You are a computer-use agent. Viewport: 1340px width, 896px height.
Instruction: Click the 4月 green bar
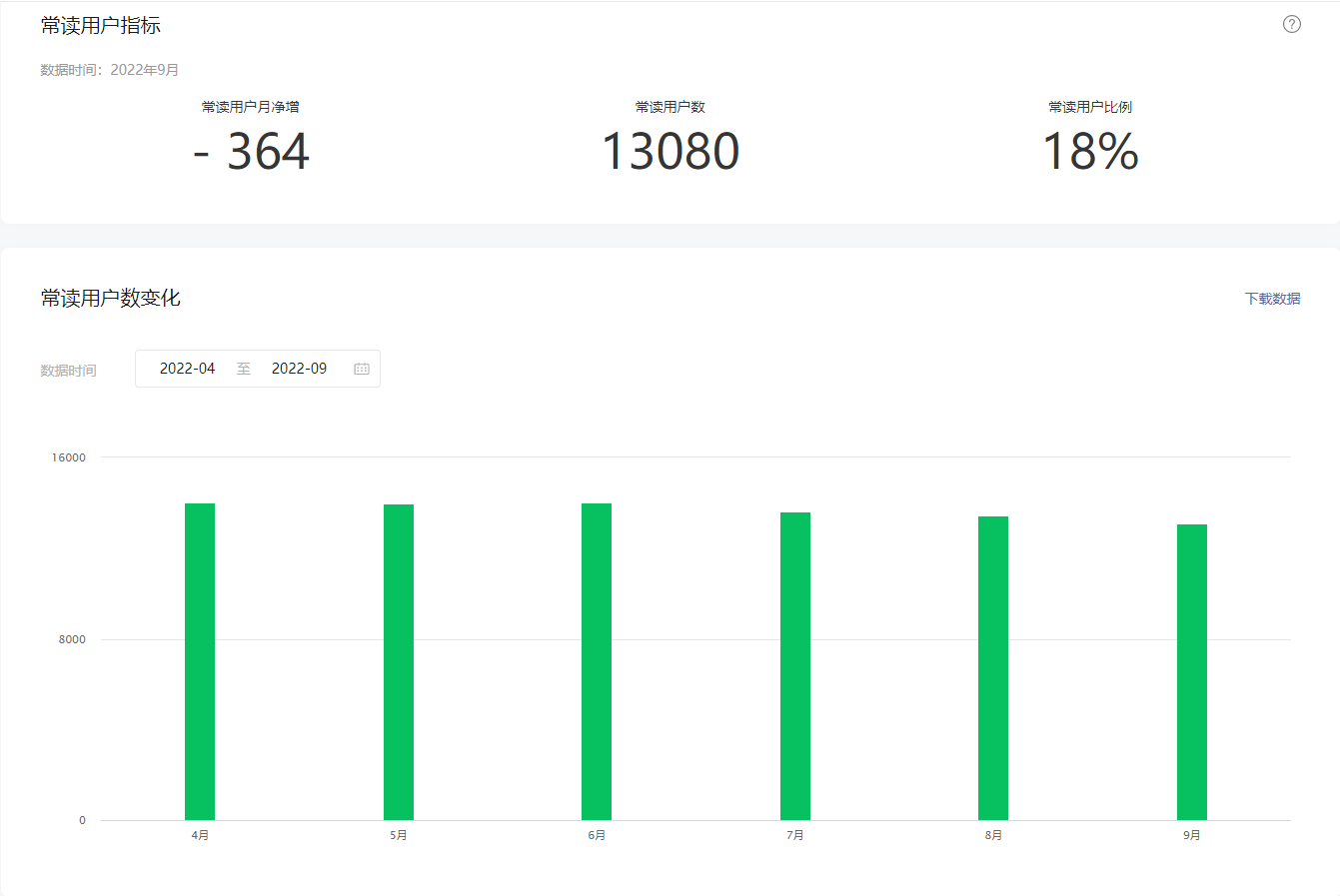coord(200,661)
